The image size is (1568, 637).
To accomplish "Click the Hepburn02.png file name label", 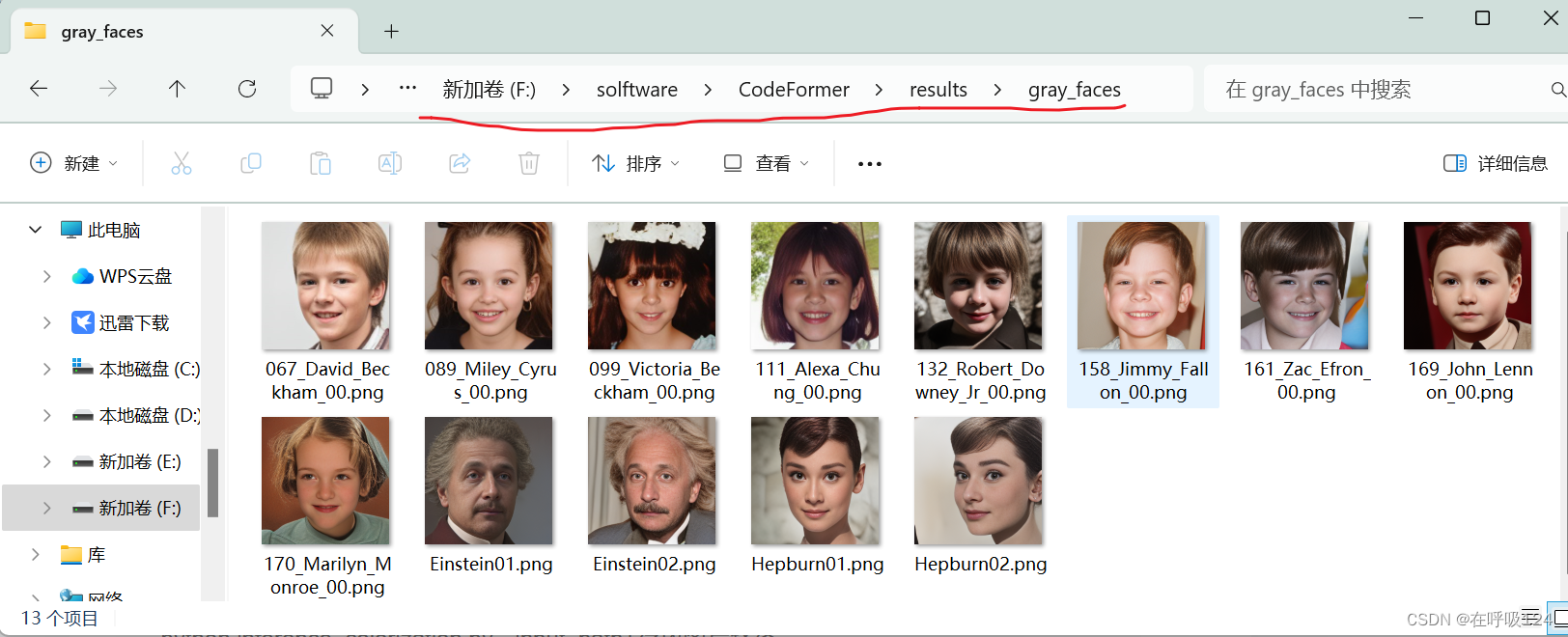I will 980,564.
